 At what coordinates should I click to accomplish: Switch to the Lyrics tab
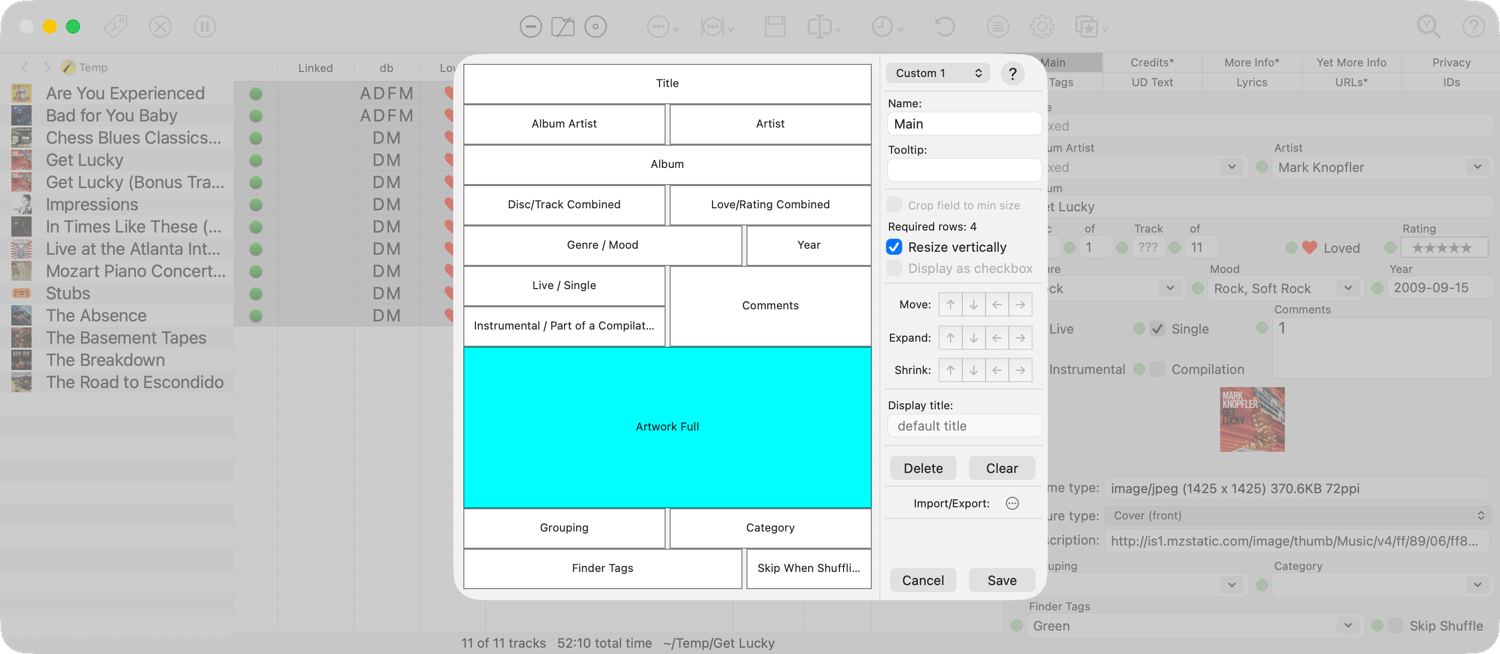coord(1252,82)
